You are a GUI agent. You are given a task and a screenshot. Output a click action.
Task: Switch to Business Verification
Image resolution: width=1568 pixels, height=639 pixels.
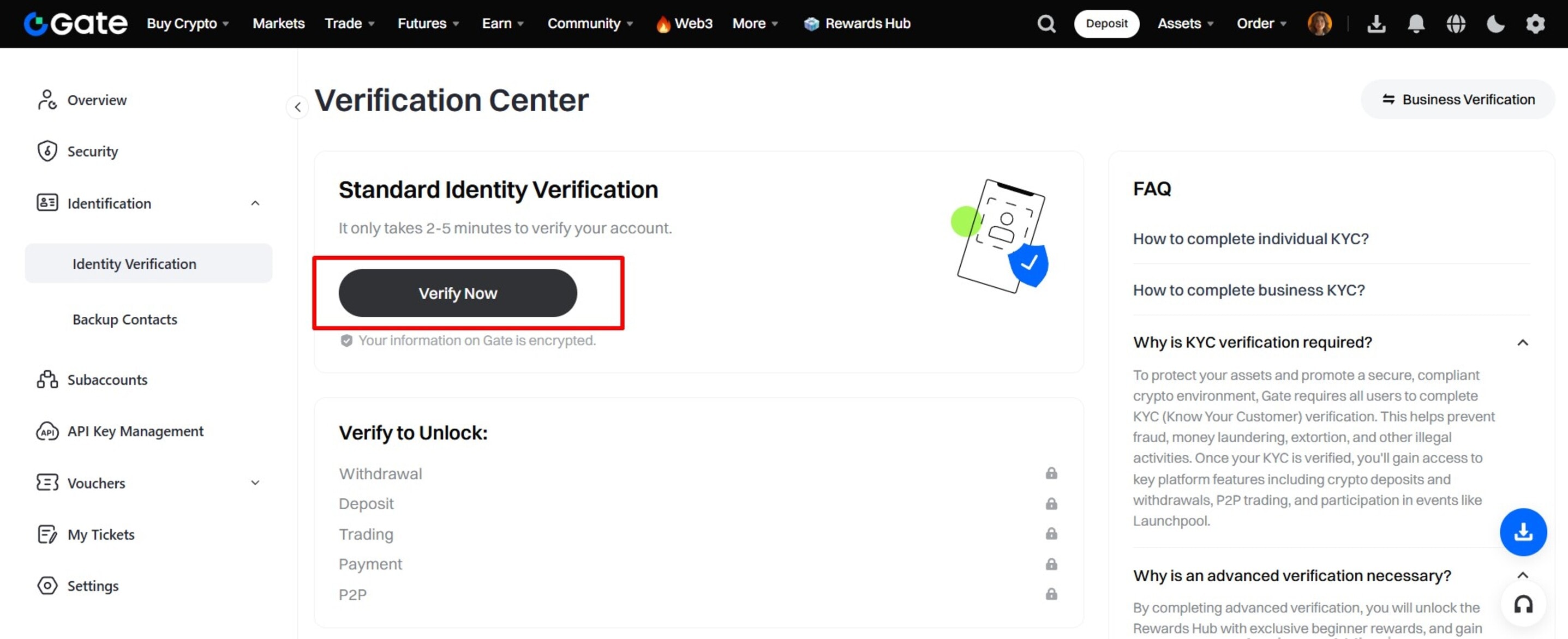[x=1458, y=99]
